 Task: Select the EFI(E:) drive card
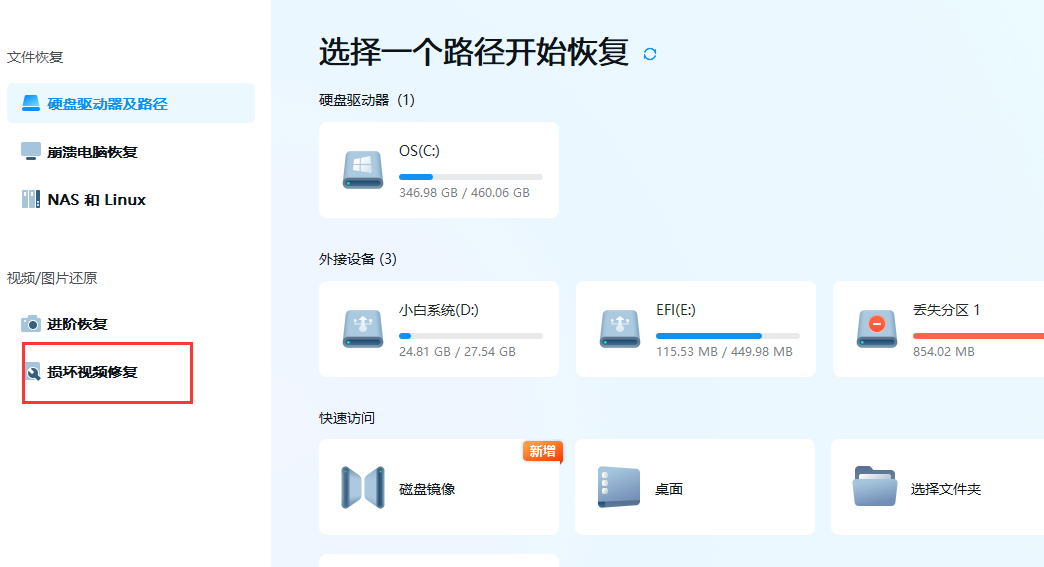[696, 329]
